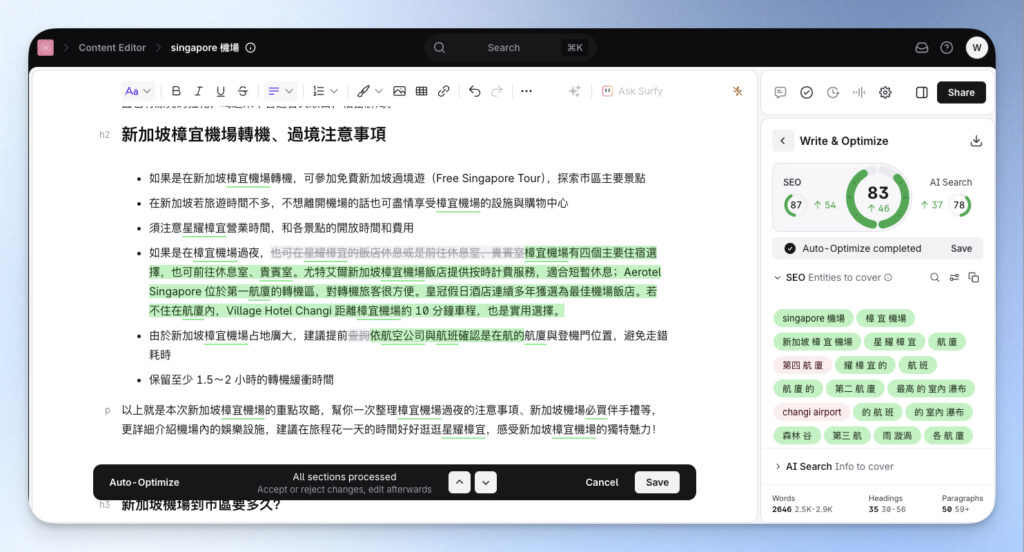Click the Share button
Image resolution: width=1024 pixels, height=552 pixels.
click(x=961, y=92)
